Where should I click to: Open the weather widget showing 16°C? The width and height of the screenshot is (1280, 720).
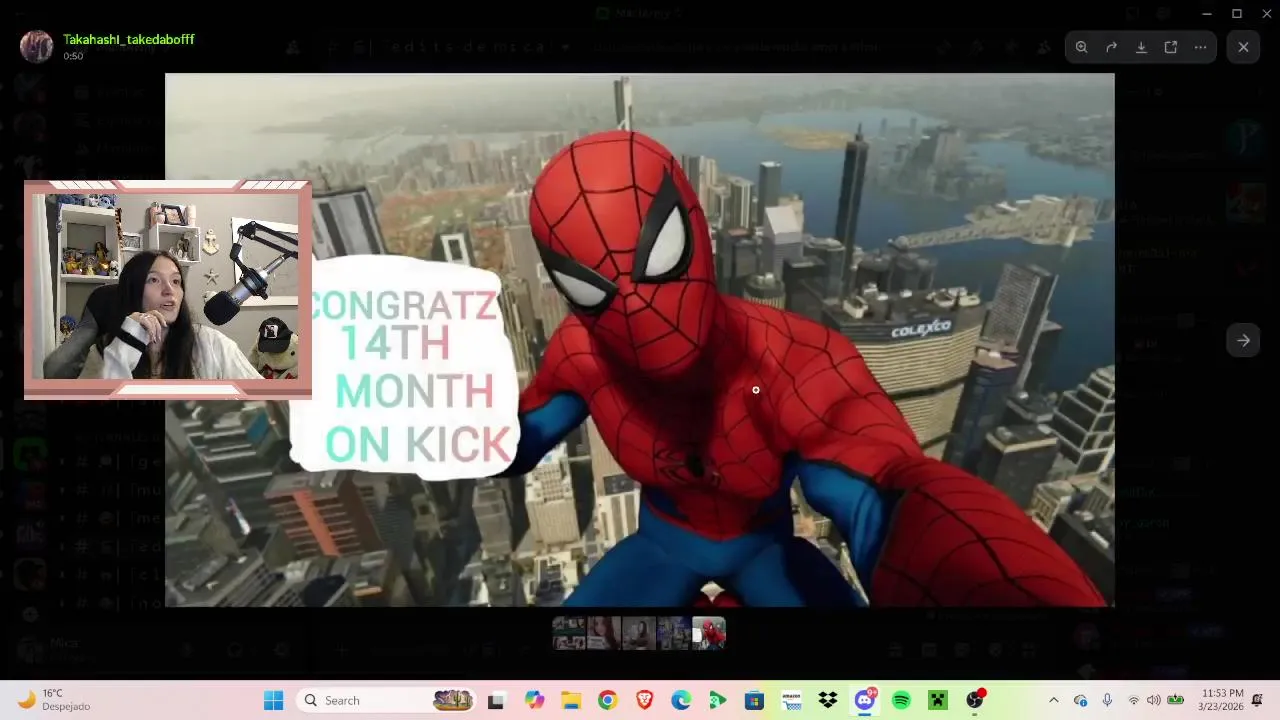click(55, 700)
